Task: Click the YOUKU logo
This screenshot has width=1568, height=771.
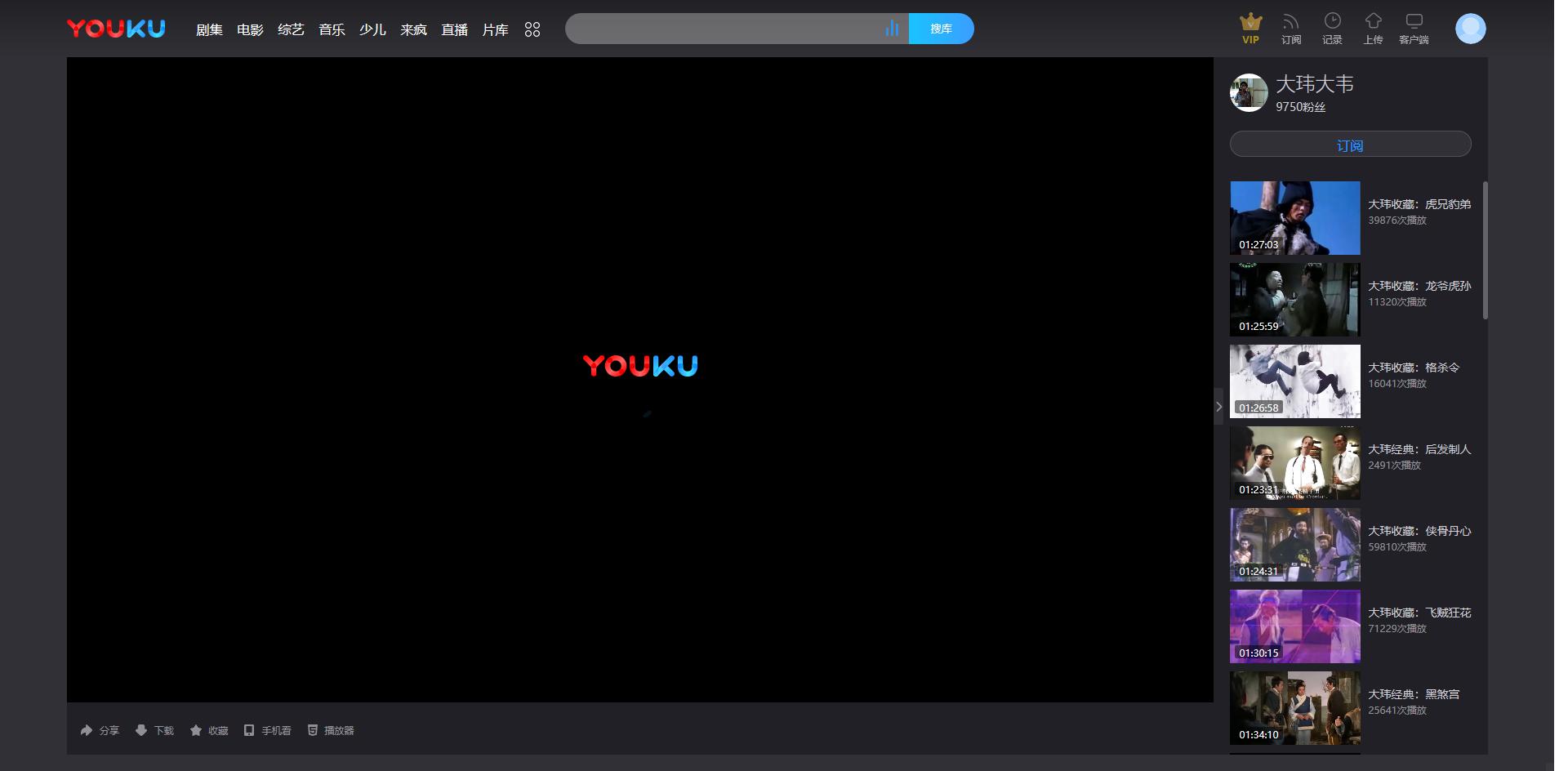Action: (114, 27)
